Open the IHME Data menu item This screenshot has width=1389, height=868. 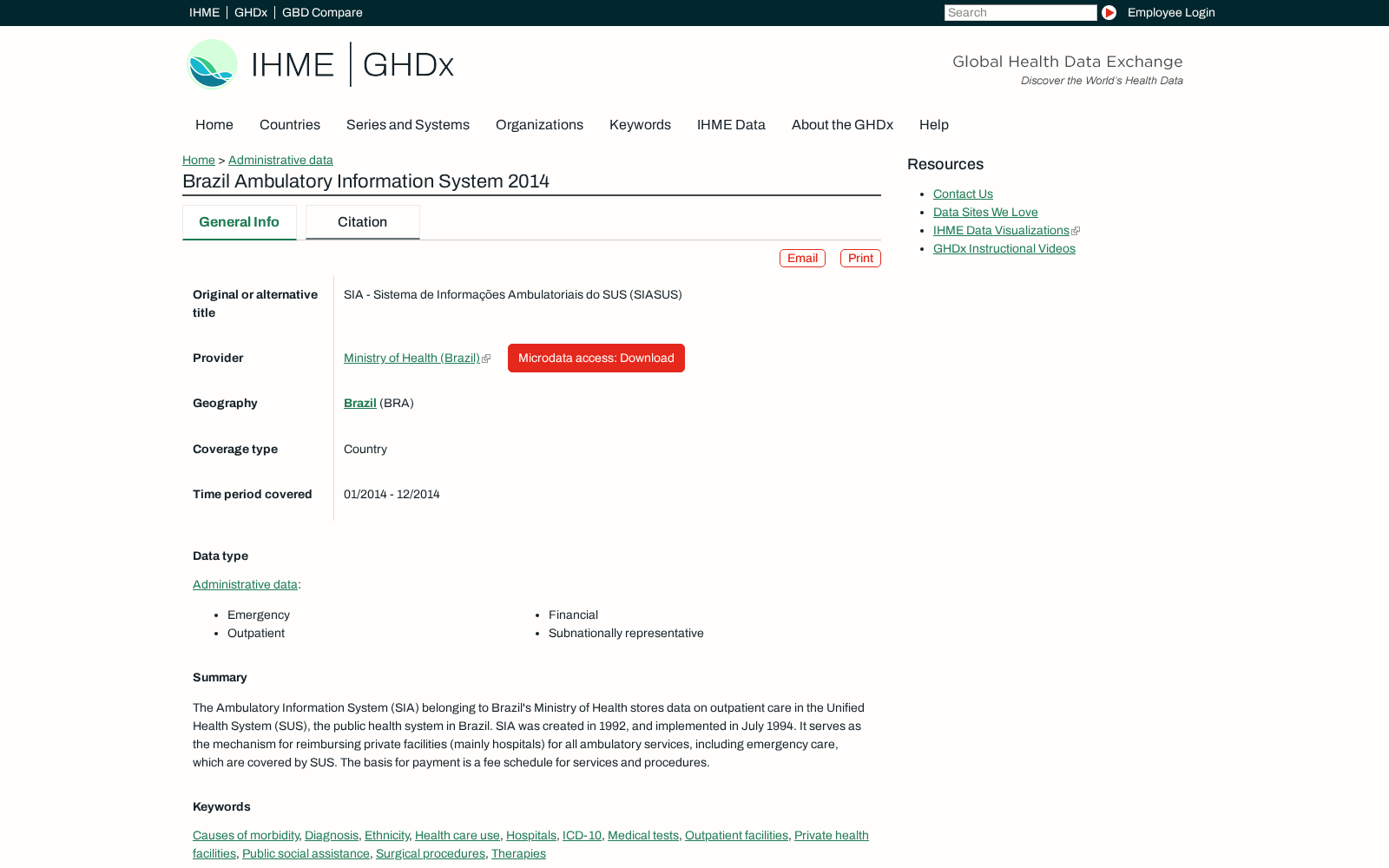(731, 124)
